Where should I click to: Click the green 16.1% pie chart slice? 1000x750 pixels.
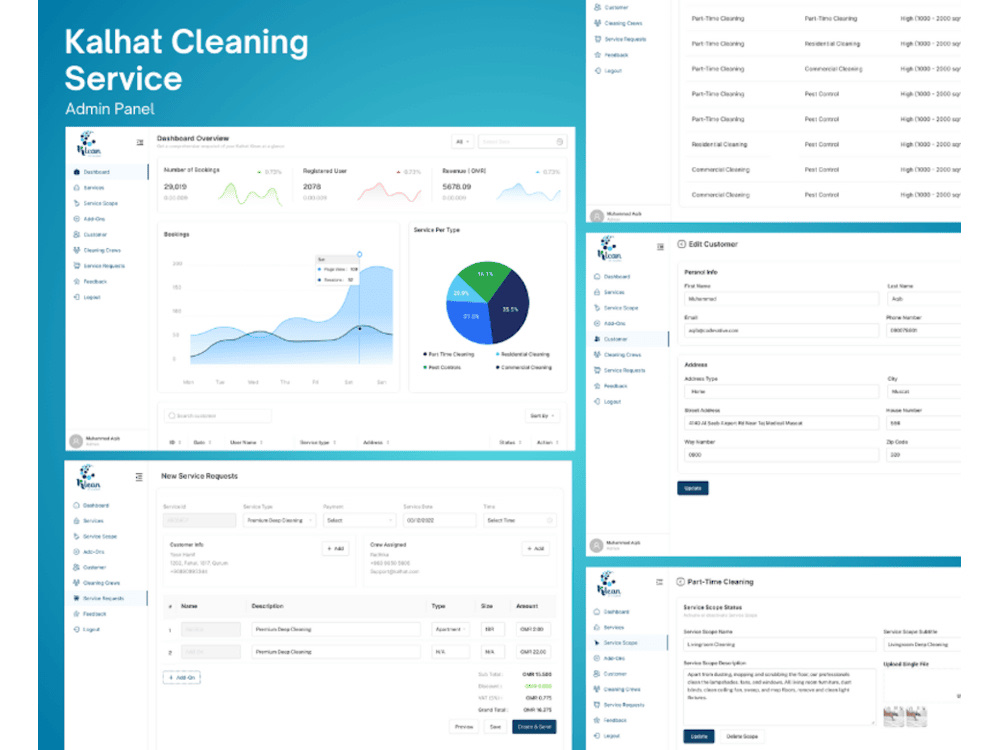point(487,277)
